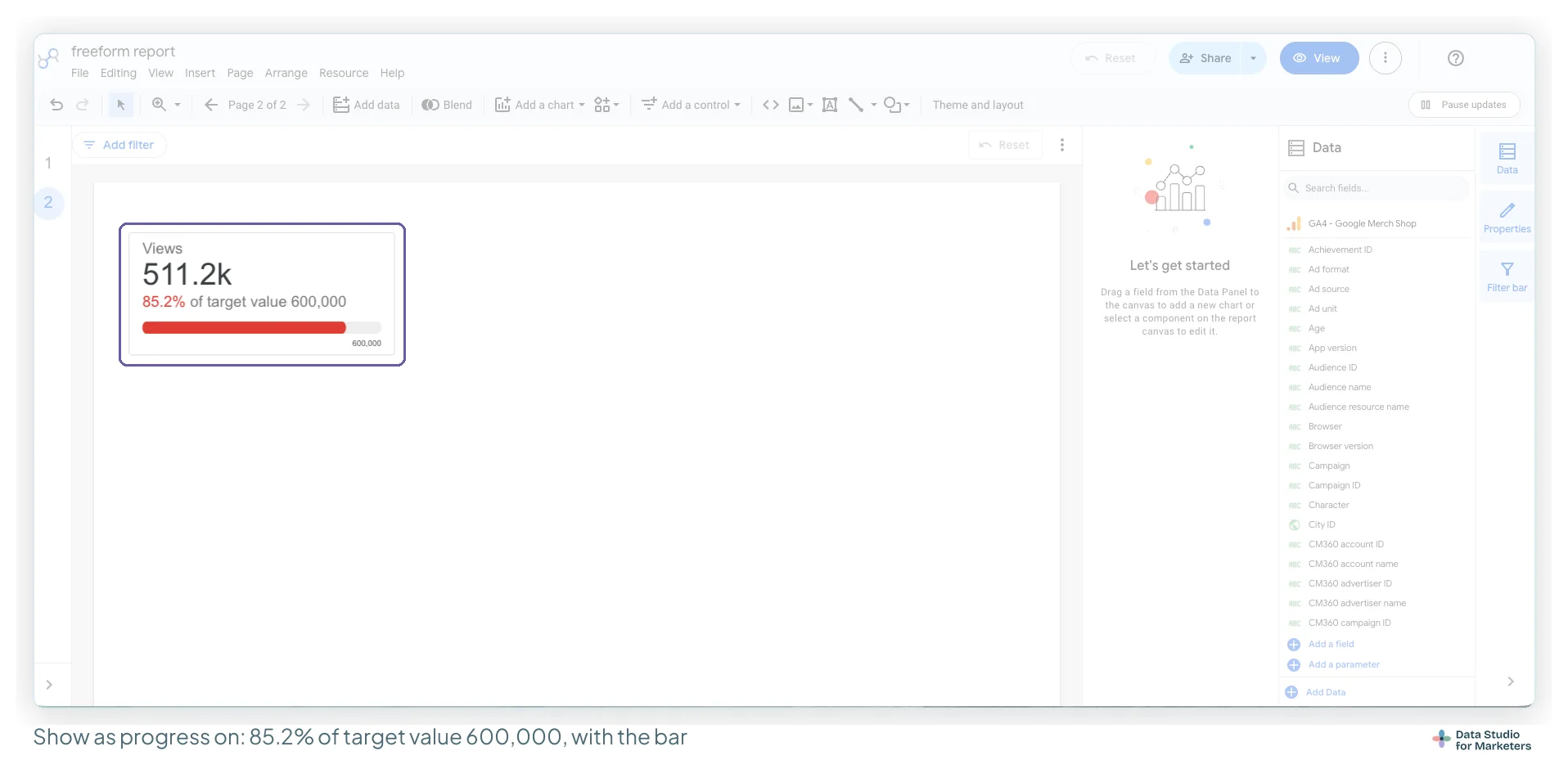Open community visualizations and components icon

[602, 105]
